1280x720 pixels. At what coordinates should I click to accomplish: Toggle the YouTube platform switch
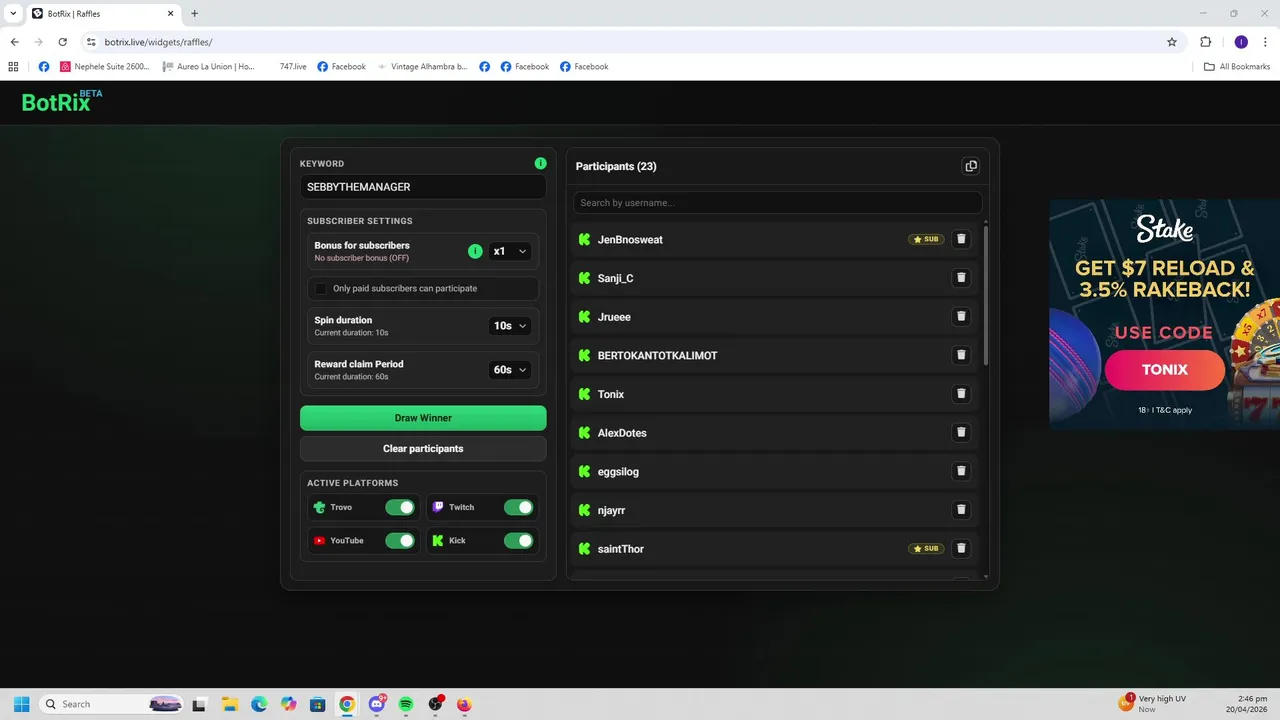click(x=400, y=541)
